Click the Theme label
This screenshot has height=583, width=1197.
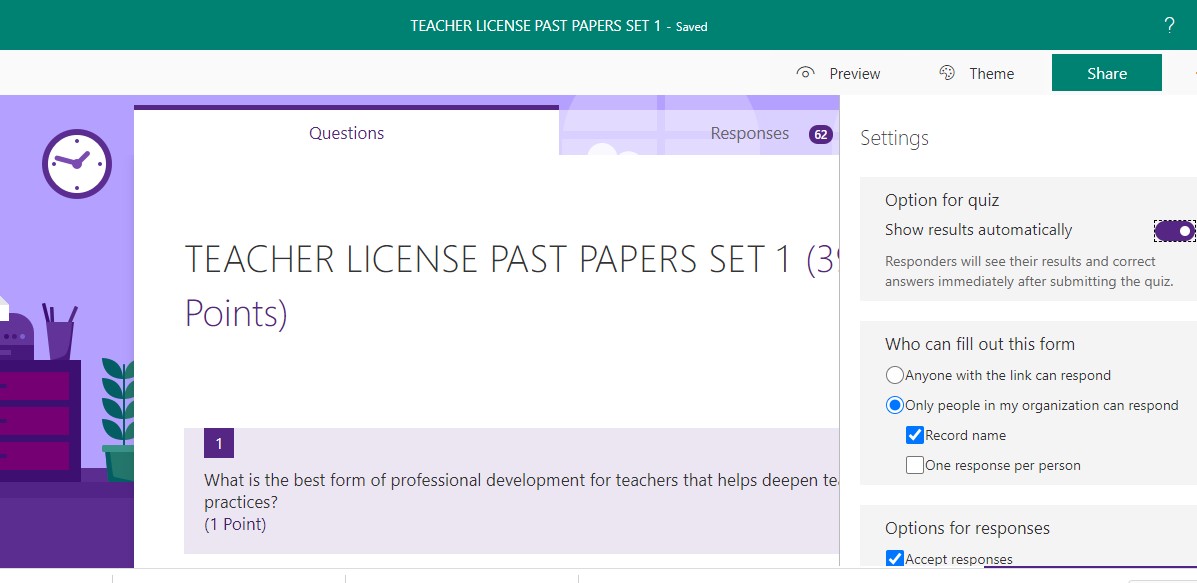tap(992, 74)
